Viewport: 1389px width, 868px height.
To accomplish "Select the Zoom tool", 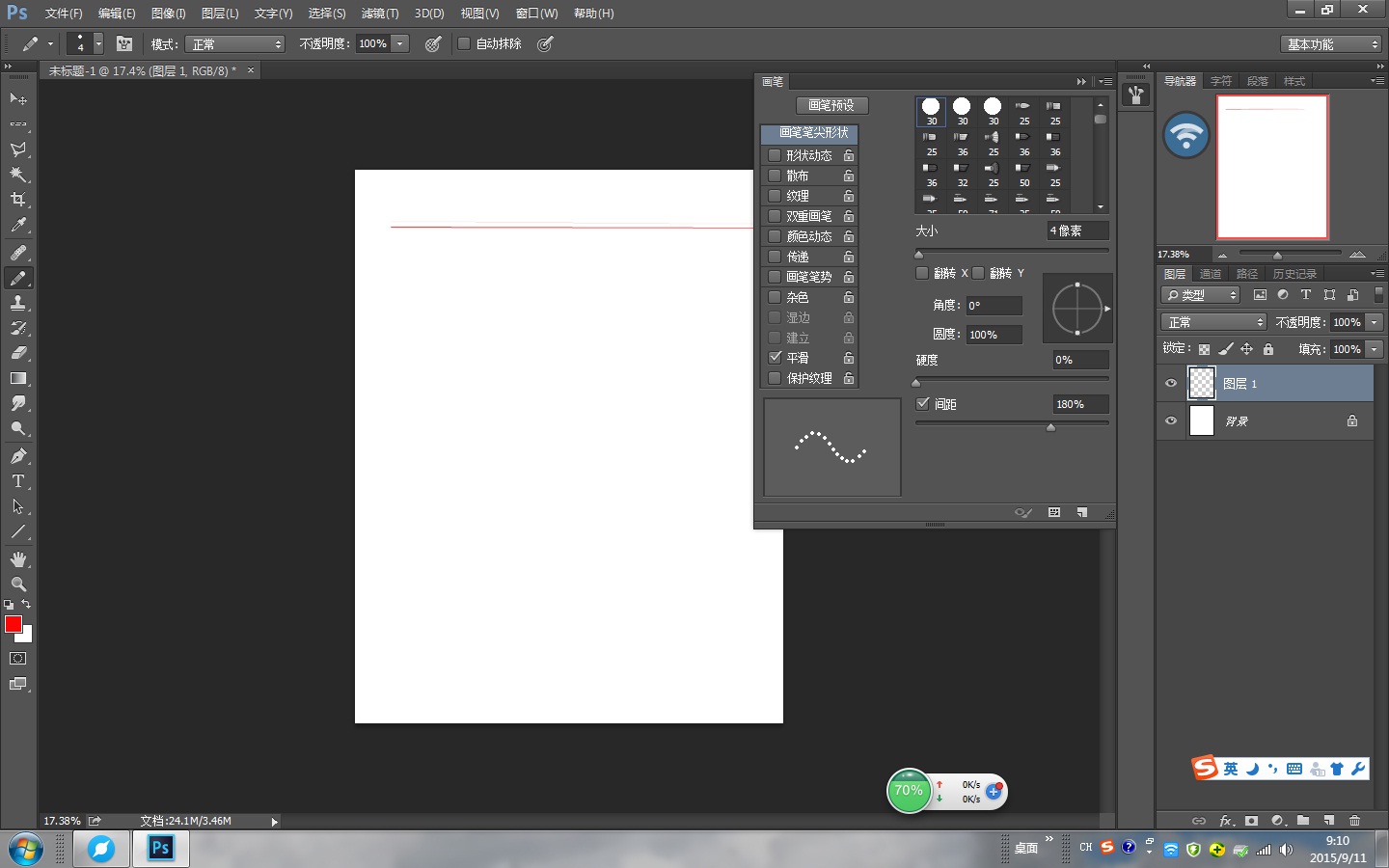I will (x=18, y=584).
